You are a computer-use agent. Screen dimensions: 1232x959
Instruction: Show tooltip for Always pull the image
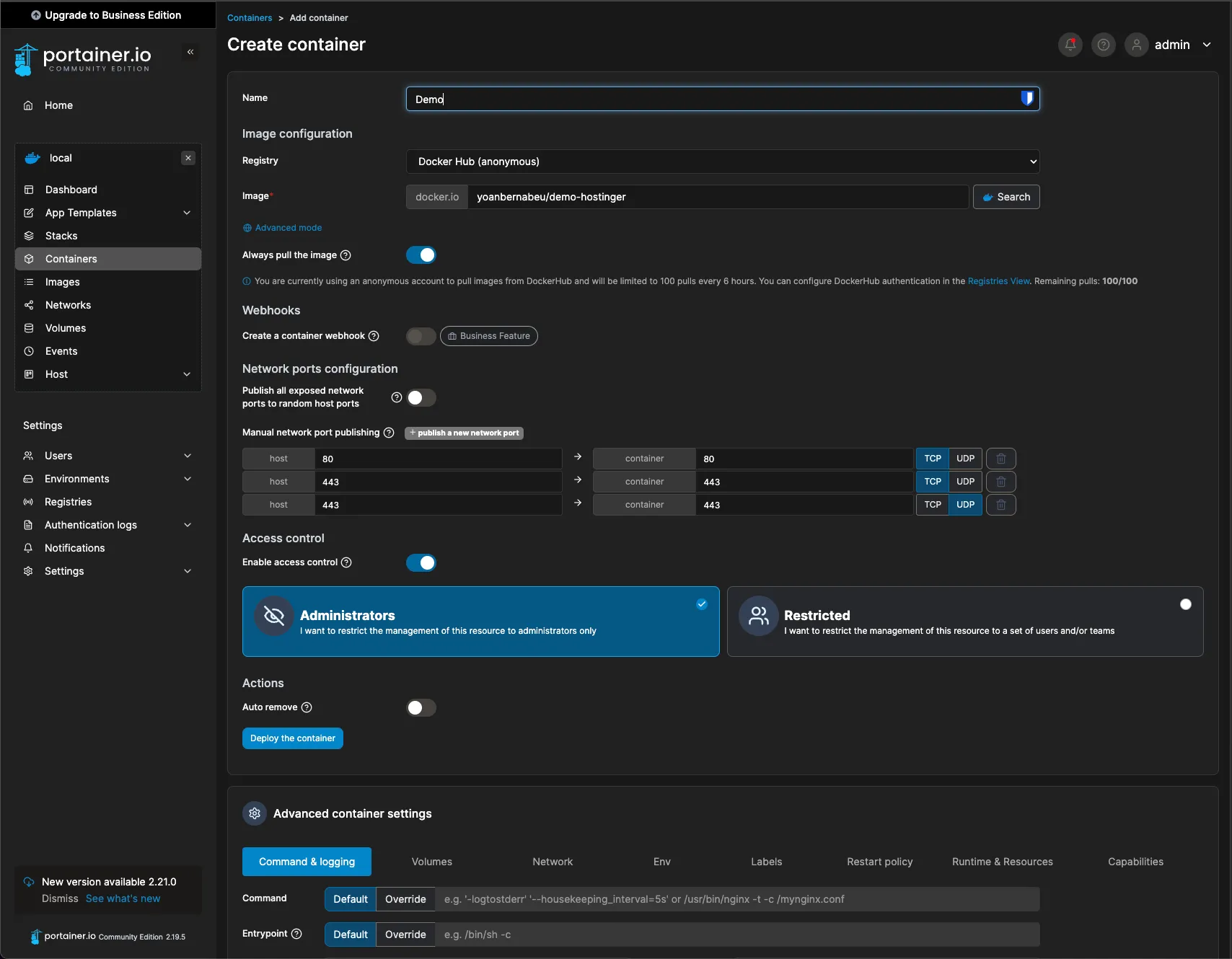346,255
